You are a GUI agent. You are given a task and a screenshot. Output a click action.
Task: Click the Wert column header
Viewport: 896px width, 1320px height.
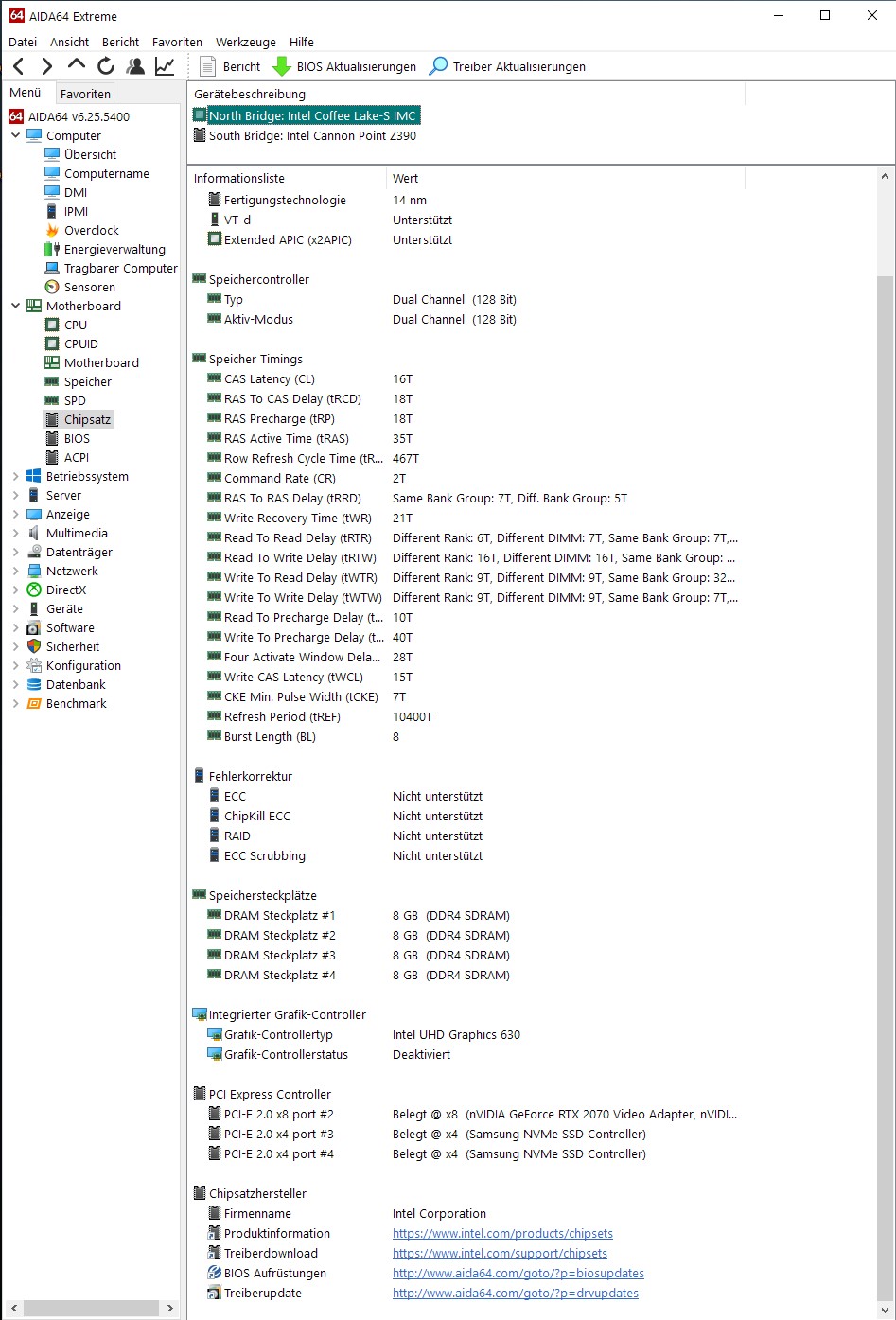pos(566,178)
